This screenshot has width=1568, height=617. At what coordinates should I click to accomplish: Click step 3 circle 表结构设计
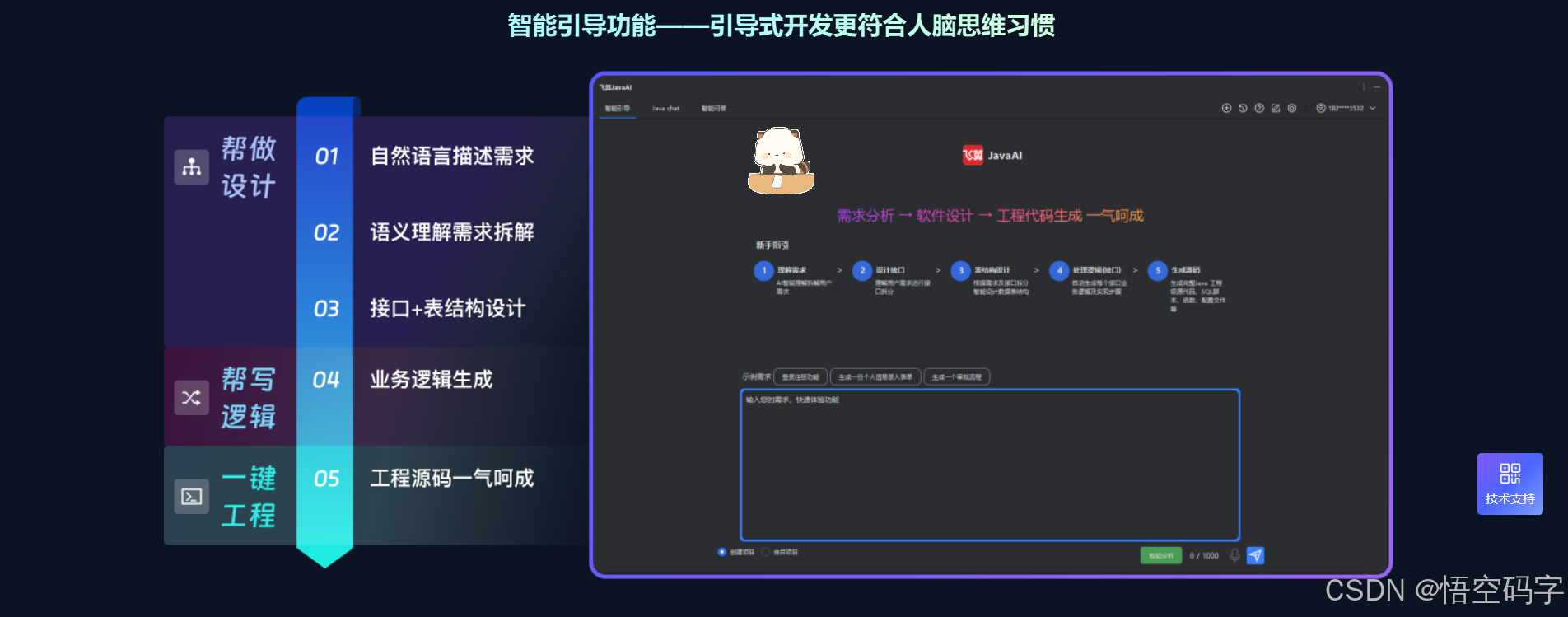[x=960, y=270]
